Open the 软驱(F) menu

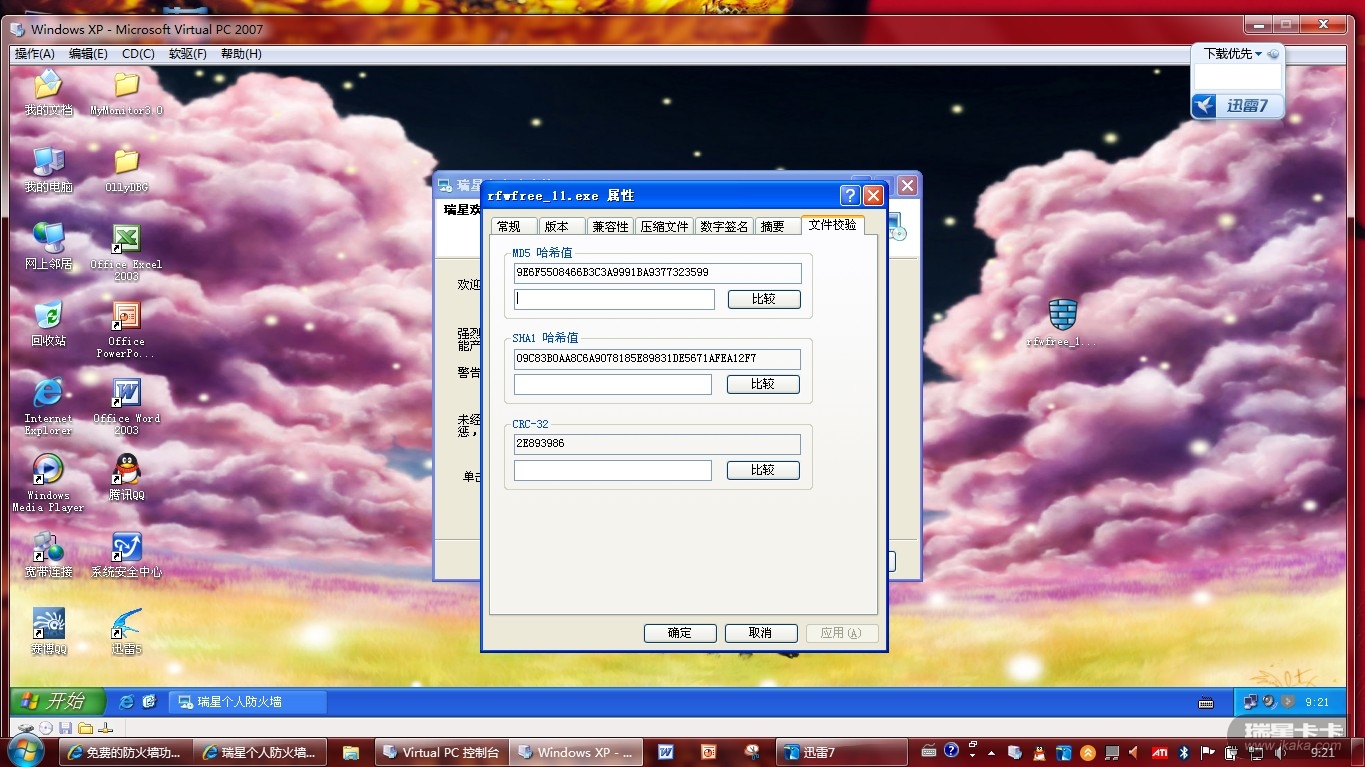[188, 54]
